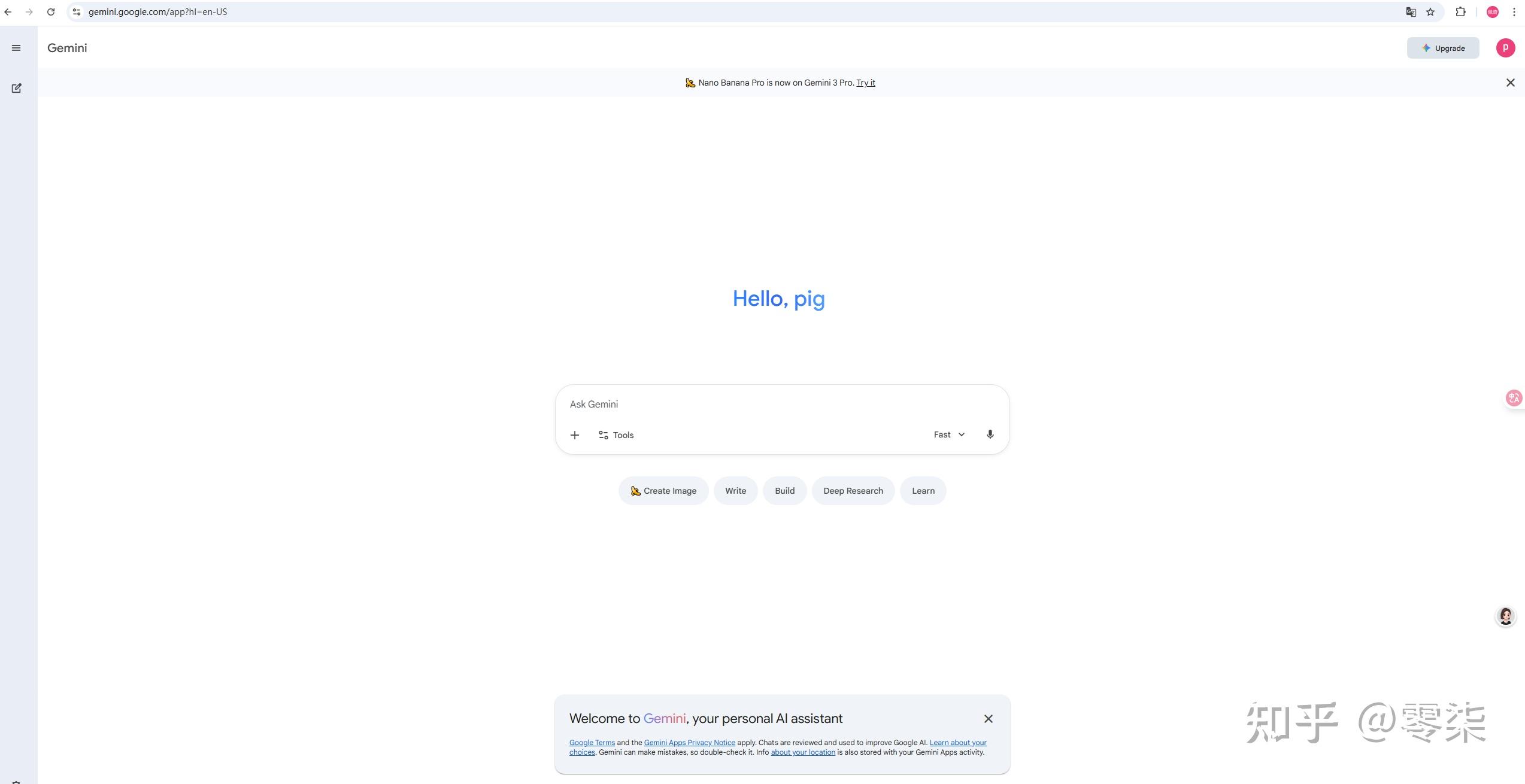
Task: Dismiss the Nano Banana Pro banner
Action: tap(1510, 83)
